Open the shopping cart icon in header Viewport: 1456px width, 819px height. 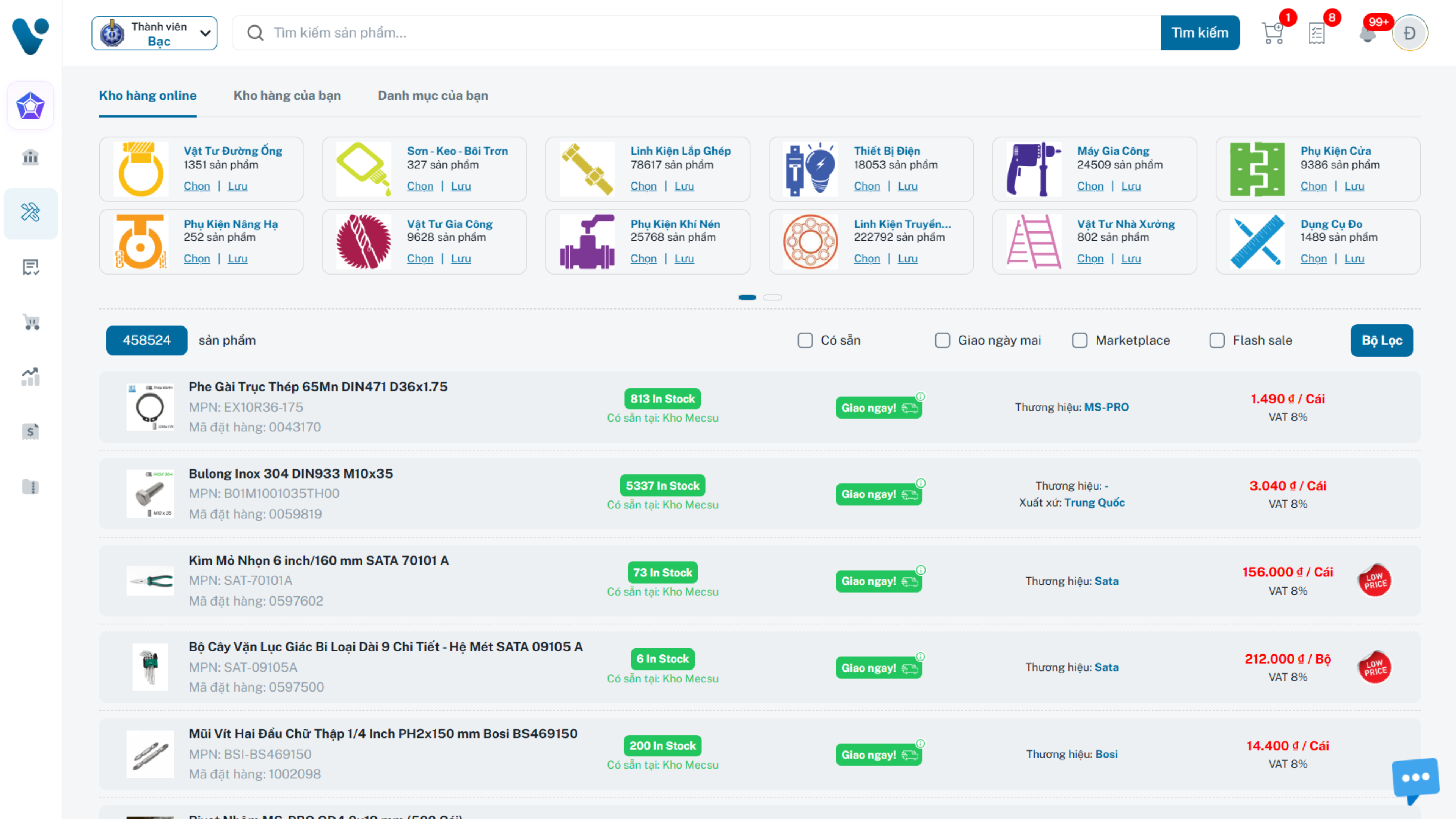point(1273,33)
